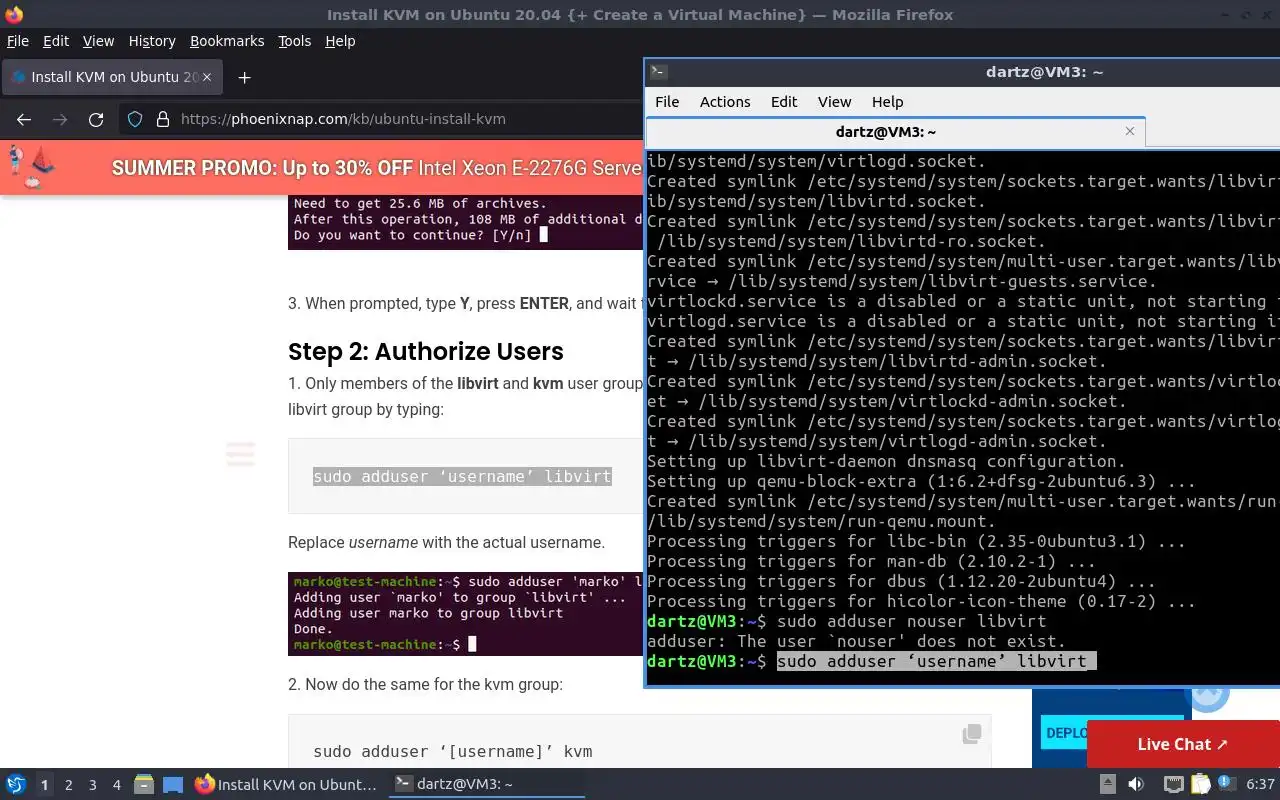Click the Live Chat button
1280x800 pixels.
click(x=1183, y=744)
